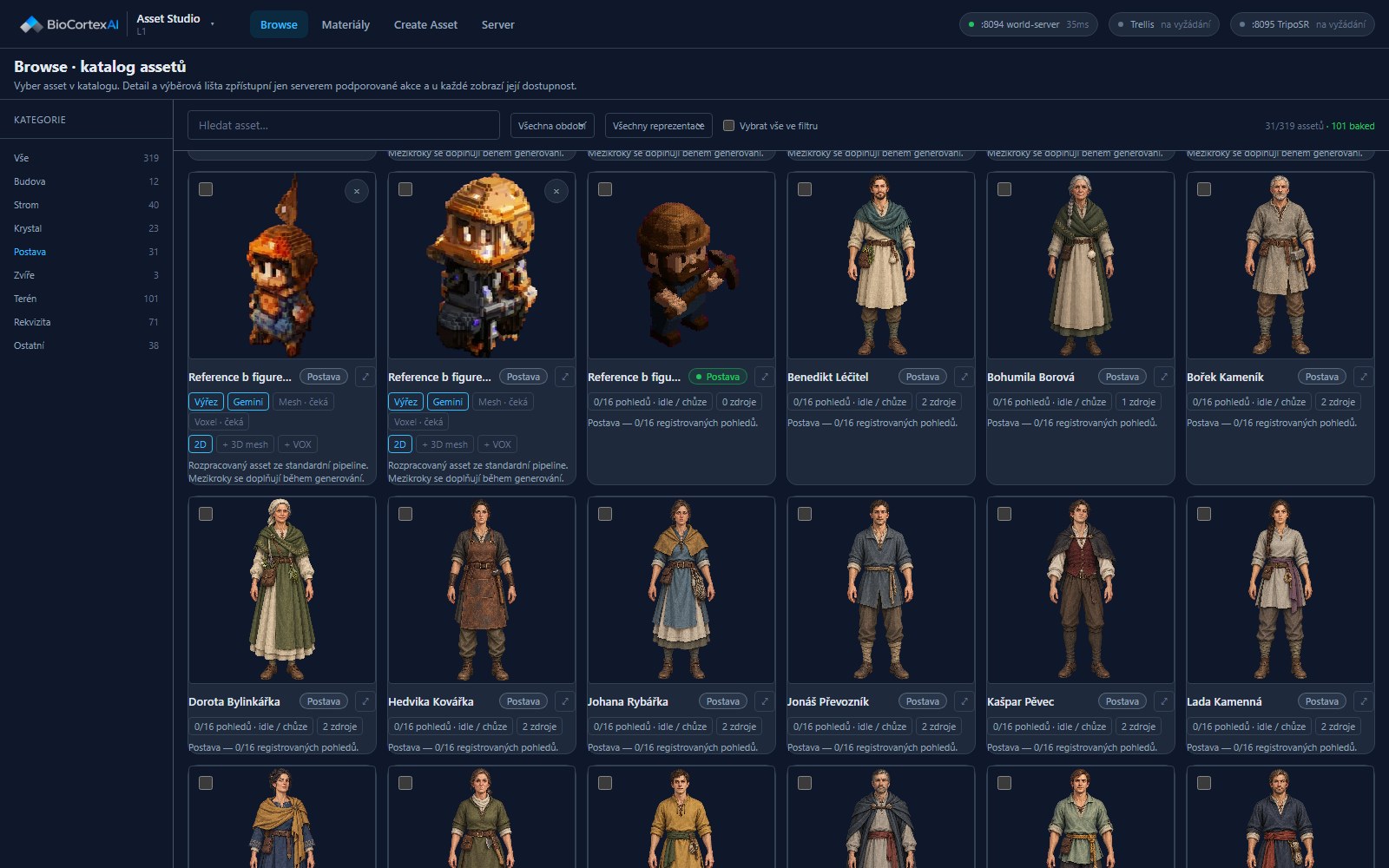Click '+ 3D mesh' on first Reference card
The image size is (1389, 868).
(245, 444)
